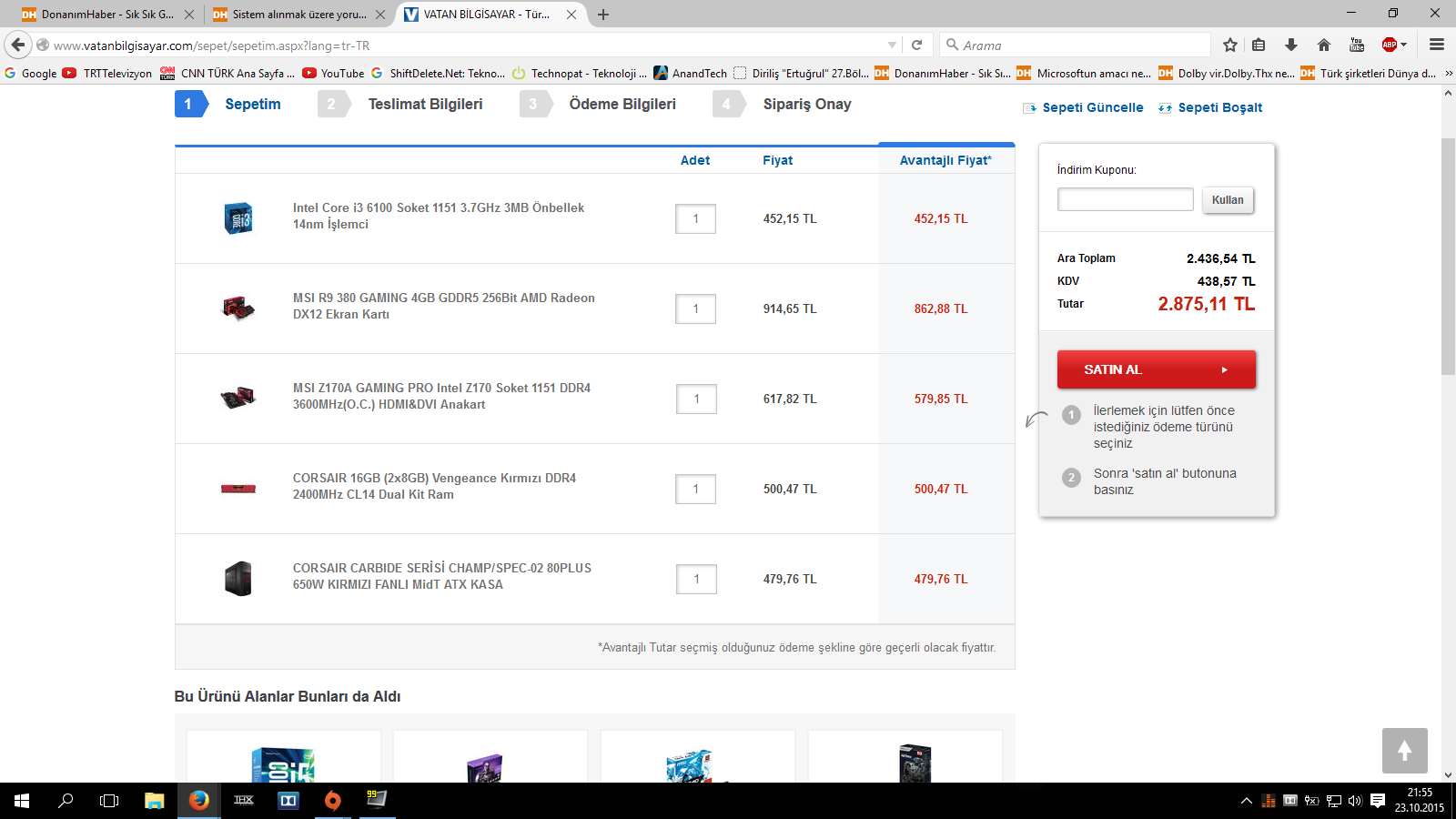Open the bookmarks list icon
This screenshot has height=819, width=1456.
(x=1259, y=45)
